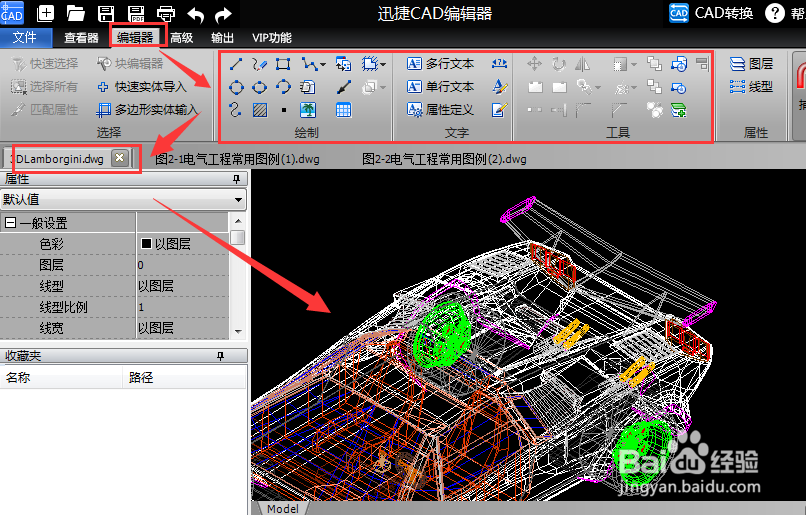Click the 单行文本 button
The width and height of the screenshot is (806, 515).
[x=441, y=86]
